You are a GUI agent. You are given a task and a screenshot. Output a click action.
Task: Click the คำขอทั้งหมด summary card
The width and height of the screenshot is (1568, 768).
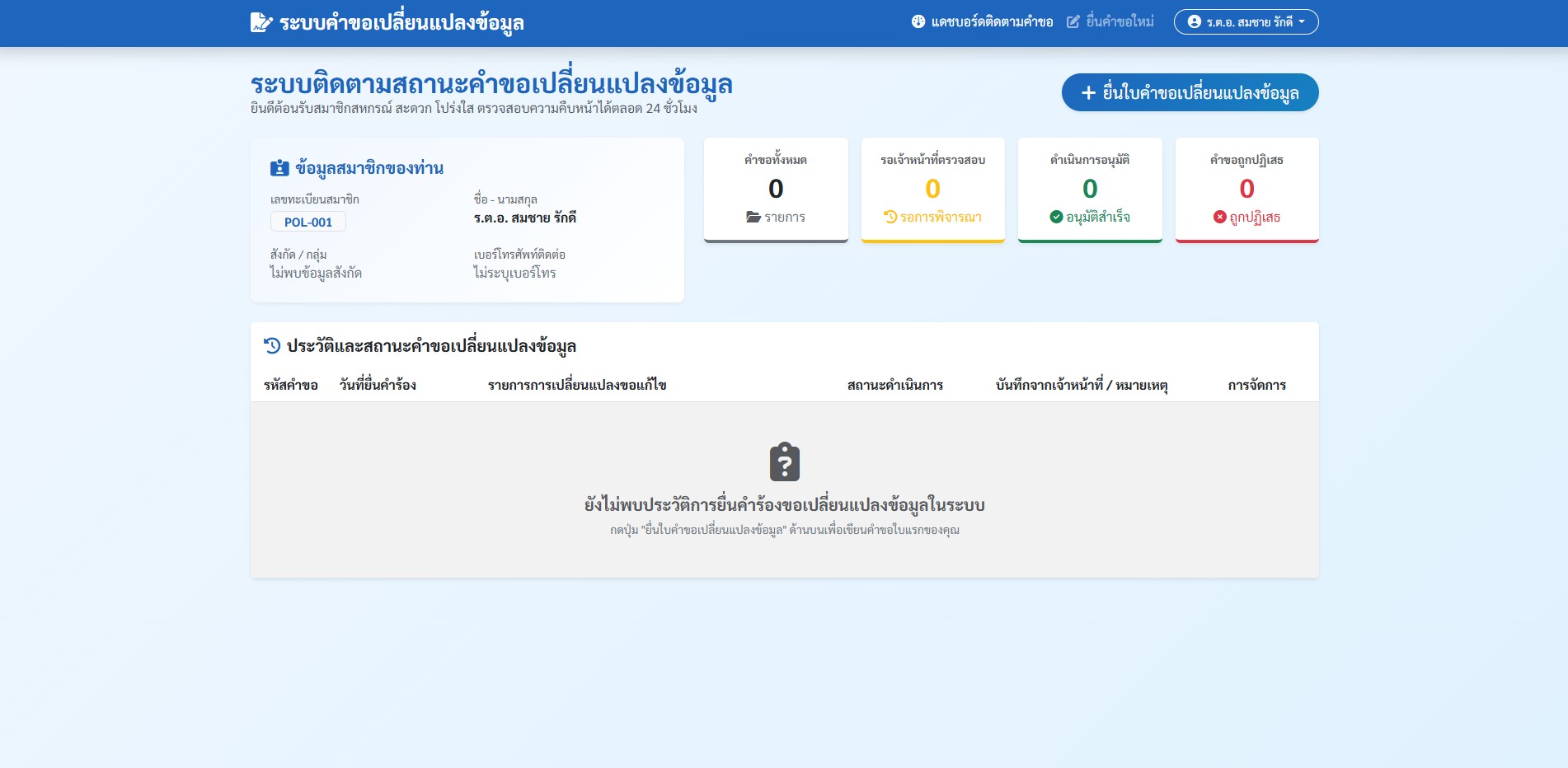tap(776, 190)
